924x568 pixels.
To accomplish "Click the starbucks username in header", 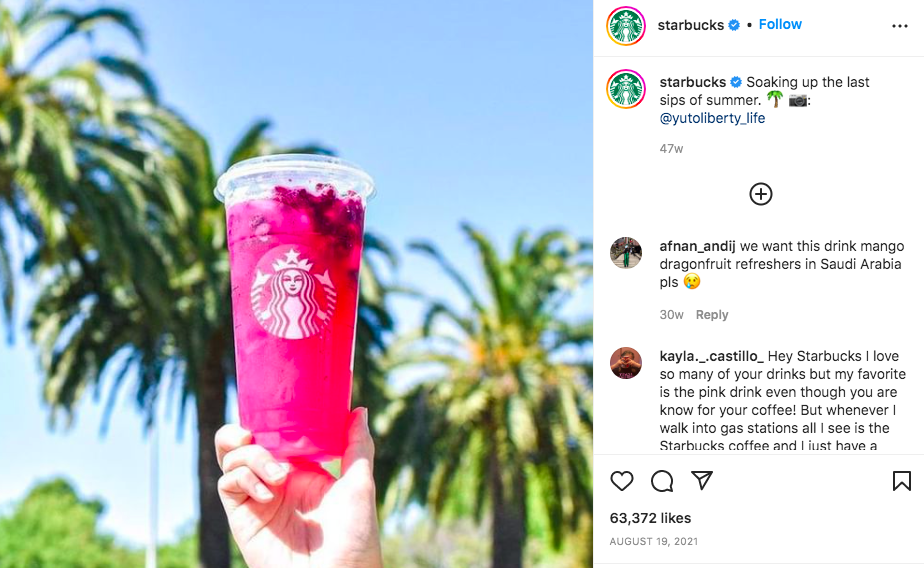I will pos(691,25).
